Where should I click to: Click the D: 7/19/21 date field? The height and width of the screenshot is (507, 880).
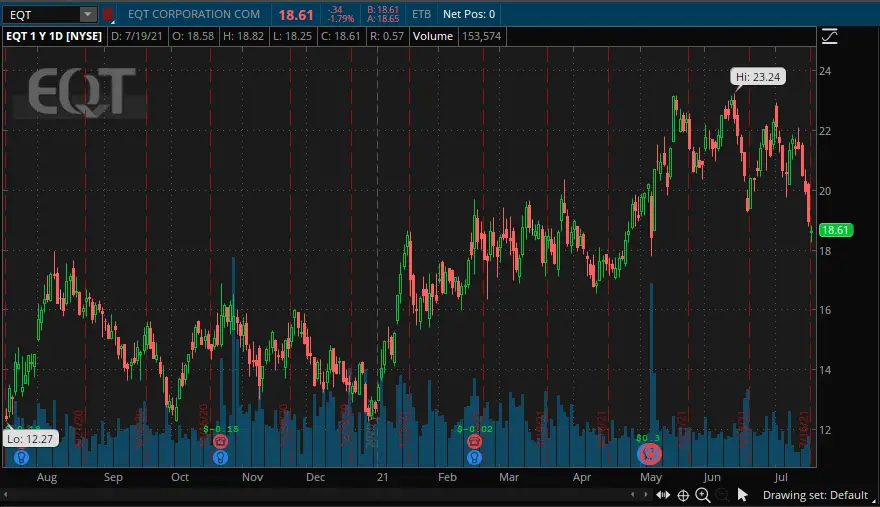pyautogui.click(x=136, y=36)
